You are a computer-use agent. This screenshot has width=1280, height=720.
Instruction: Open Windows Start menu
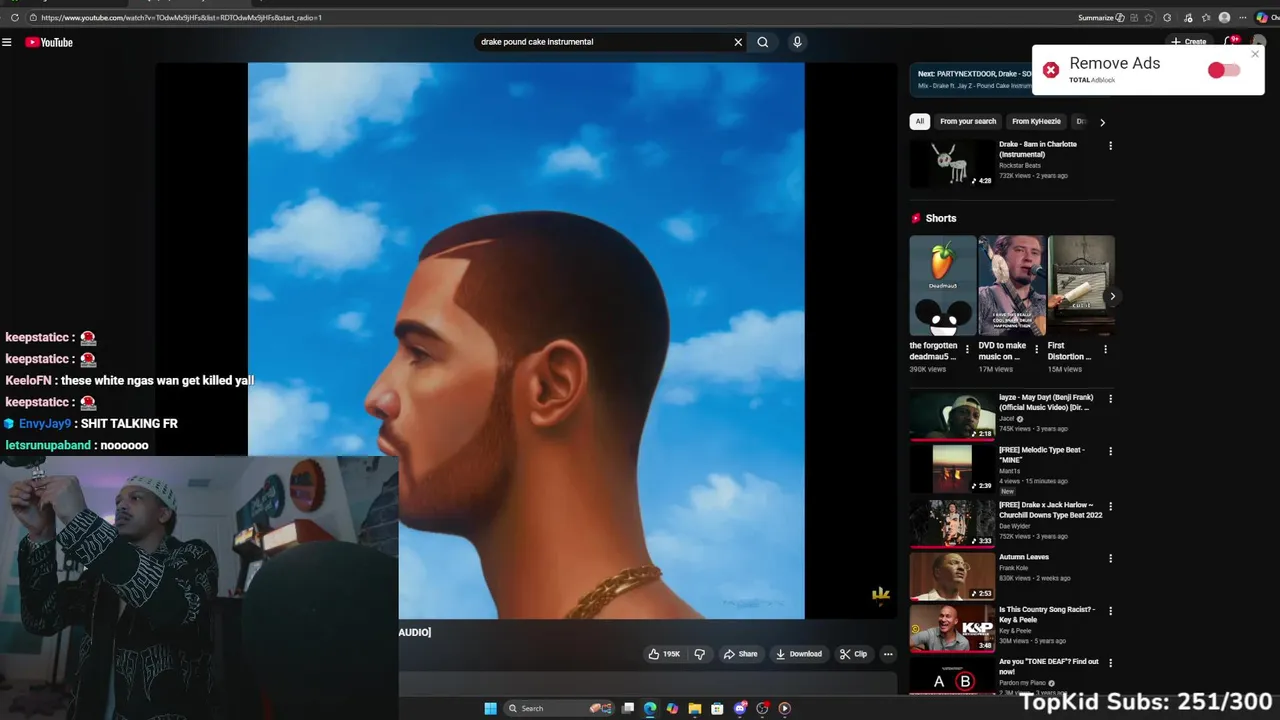click(x=490, y=708)
